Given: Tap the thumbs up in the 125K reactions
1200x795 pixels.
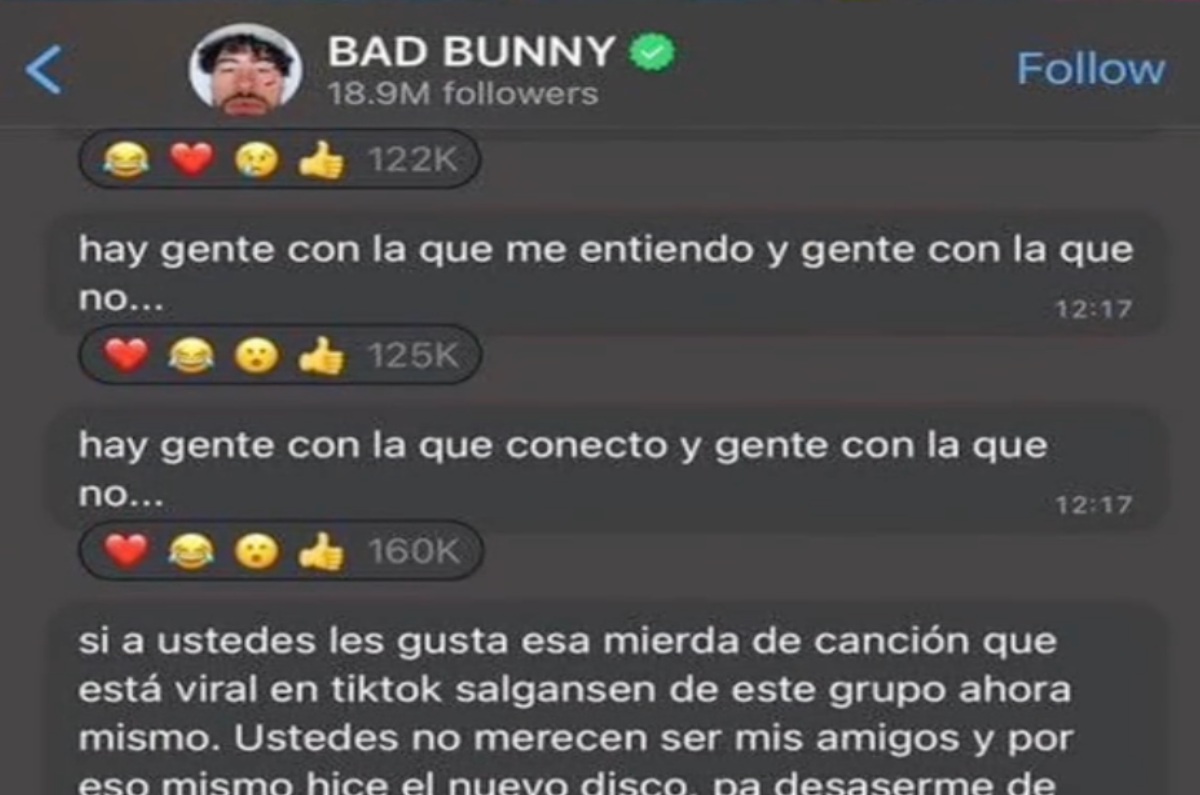Looking at the screenshot, I should coord(321,355).
